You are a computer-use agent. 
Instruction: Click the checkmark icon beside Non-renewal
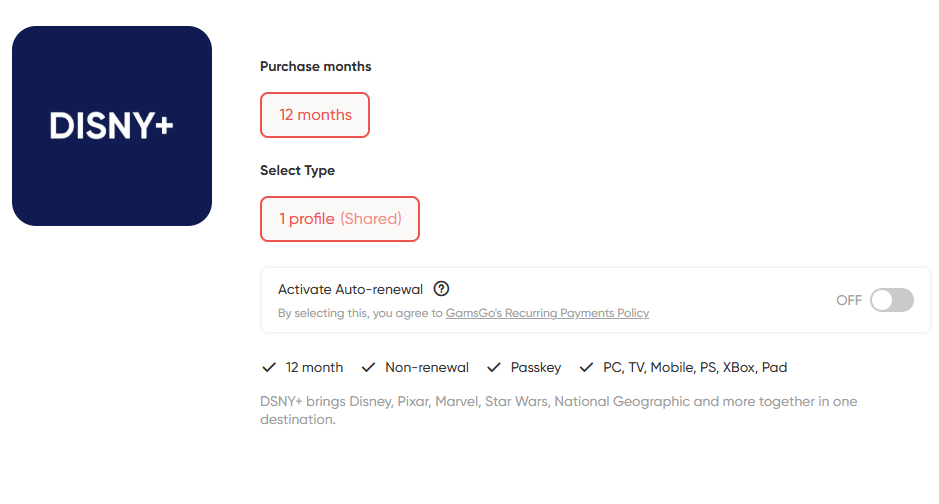368,368
